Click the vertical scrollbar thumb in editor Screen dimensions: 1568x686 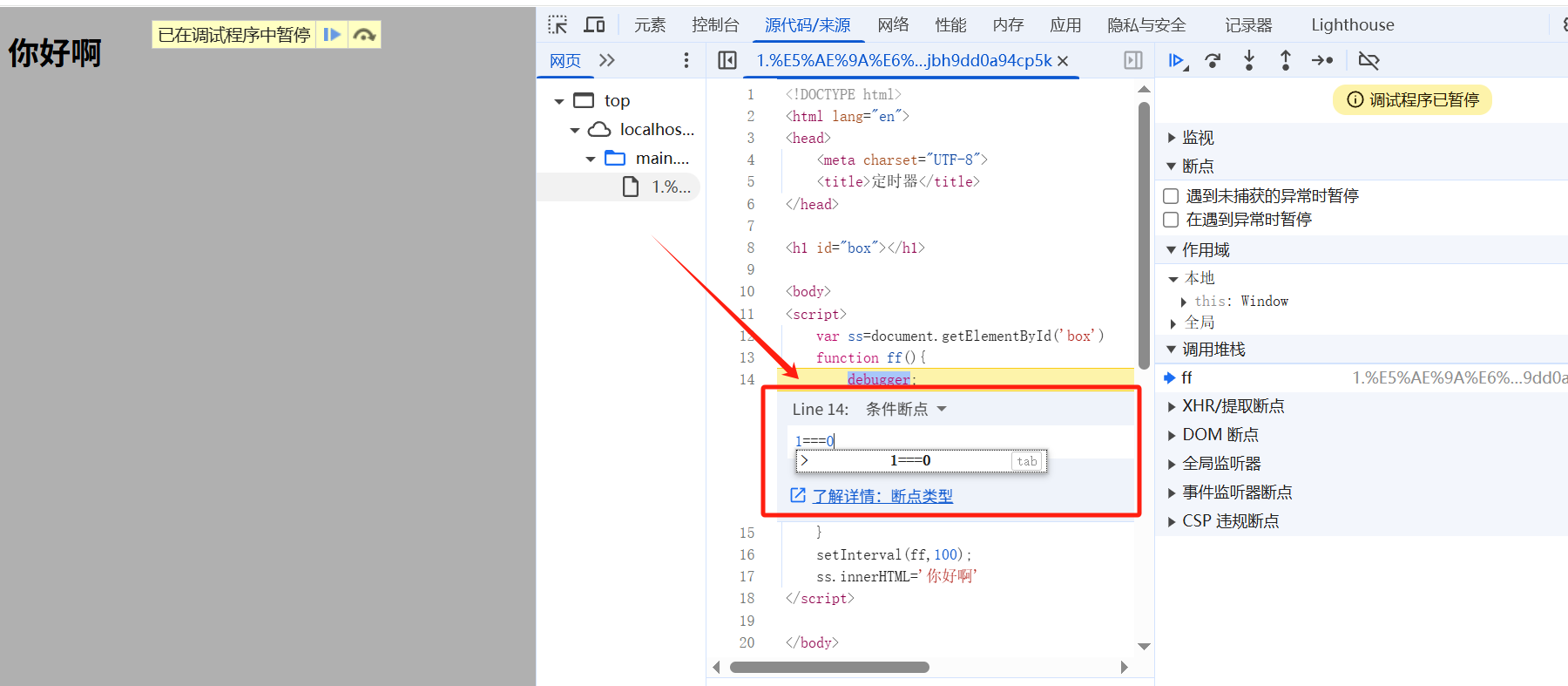[x=1144, y=235]
